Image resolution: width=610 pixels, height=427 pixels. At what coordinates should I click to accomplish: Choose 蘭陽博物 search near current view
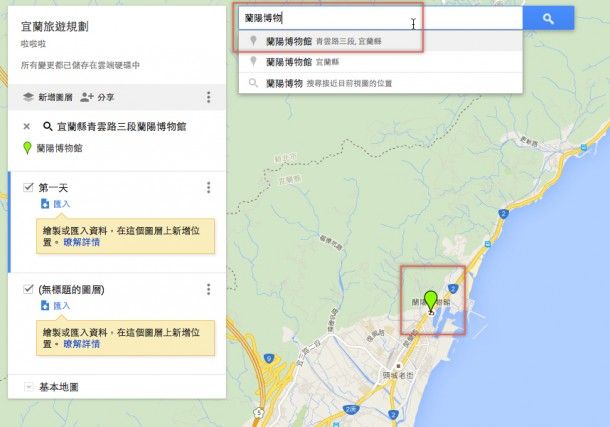(380, 83)
